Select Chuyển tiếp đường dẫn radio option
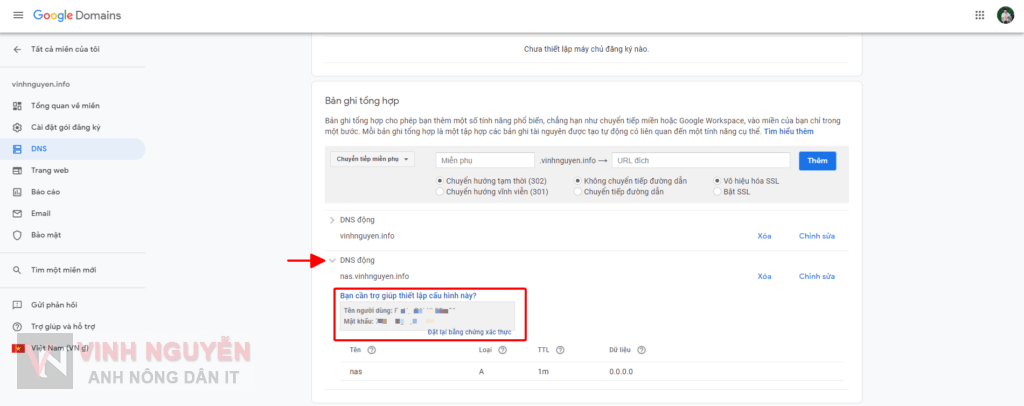 pyautogui.click(x=578, y=191)
